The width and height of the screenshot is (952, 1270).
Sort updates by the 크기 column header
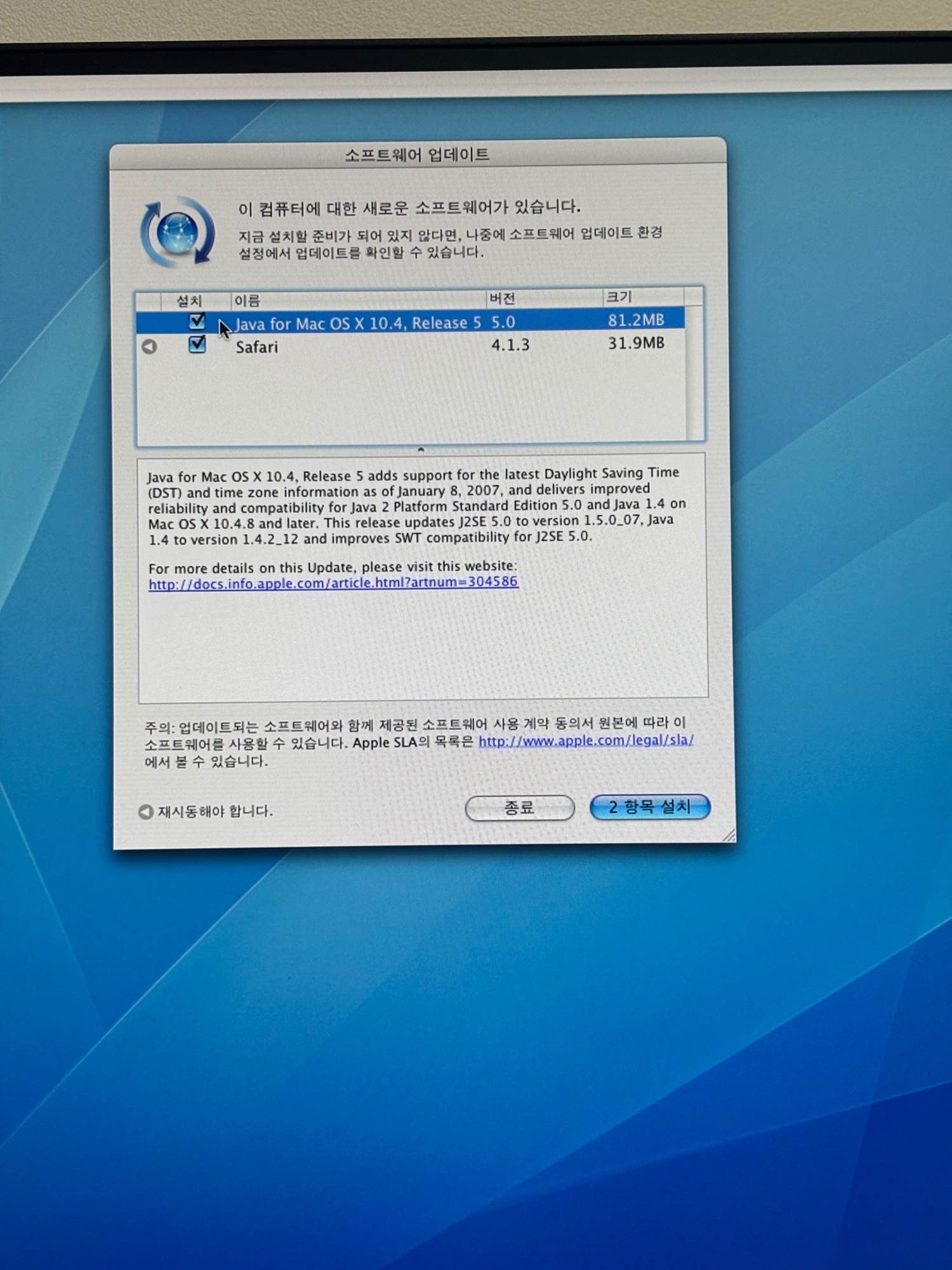(x=641, y=297)
